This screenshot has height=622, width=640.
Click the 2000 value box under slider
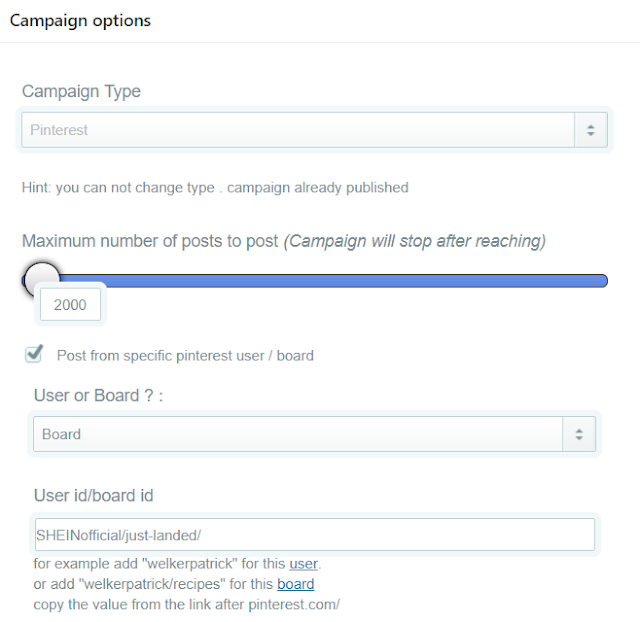(70, 305)
